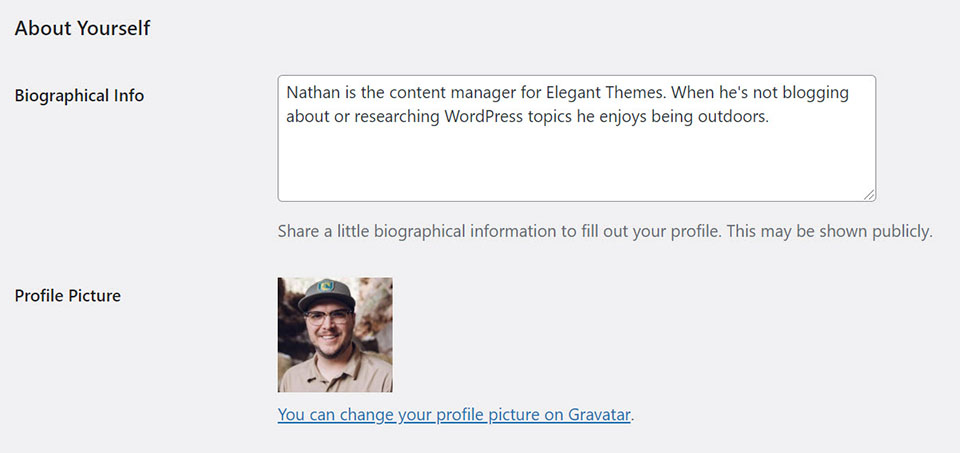
Task: Open the Gravatar profile picture link
Action: pos(454,415)
